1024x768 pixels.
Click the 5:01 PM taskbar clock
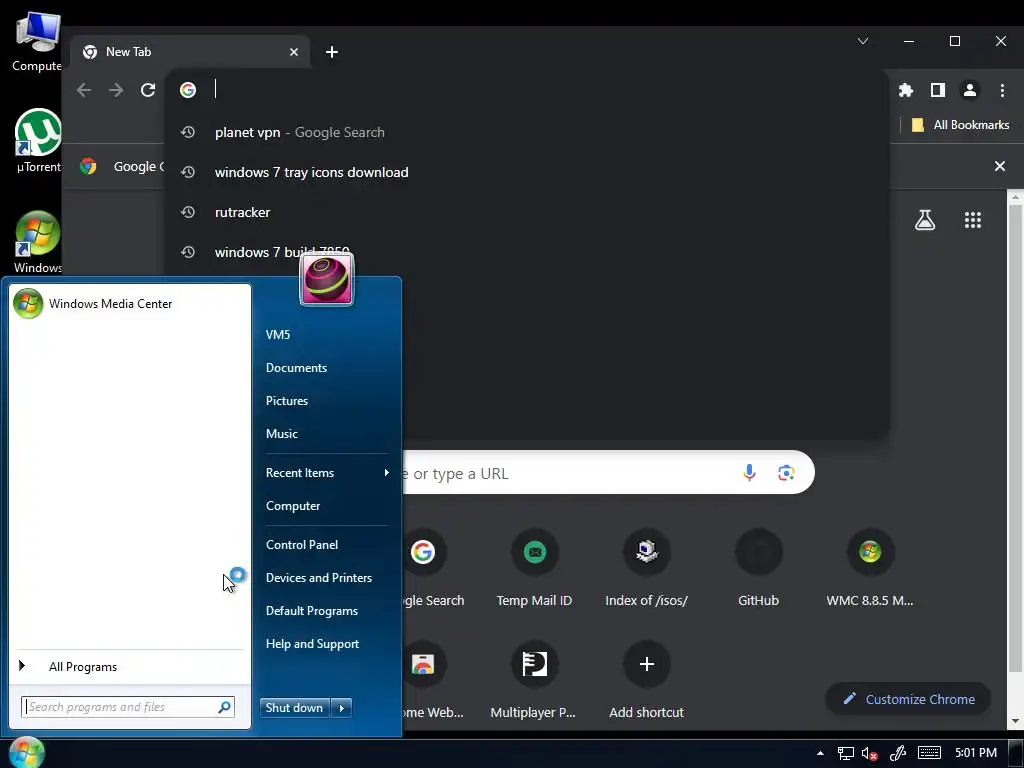click(x=976, y=753)
